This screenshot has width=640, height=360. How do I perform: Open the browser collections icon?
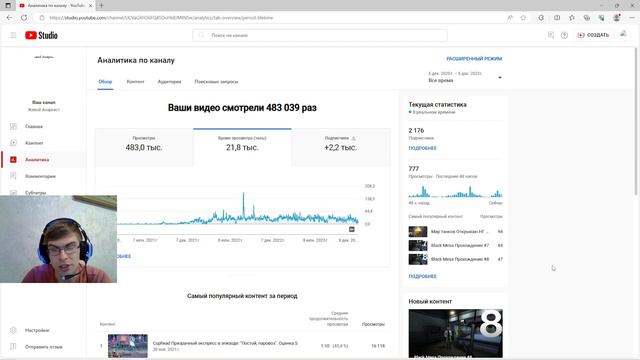587,18
